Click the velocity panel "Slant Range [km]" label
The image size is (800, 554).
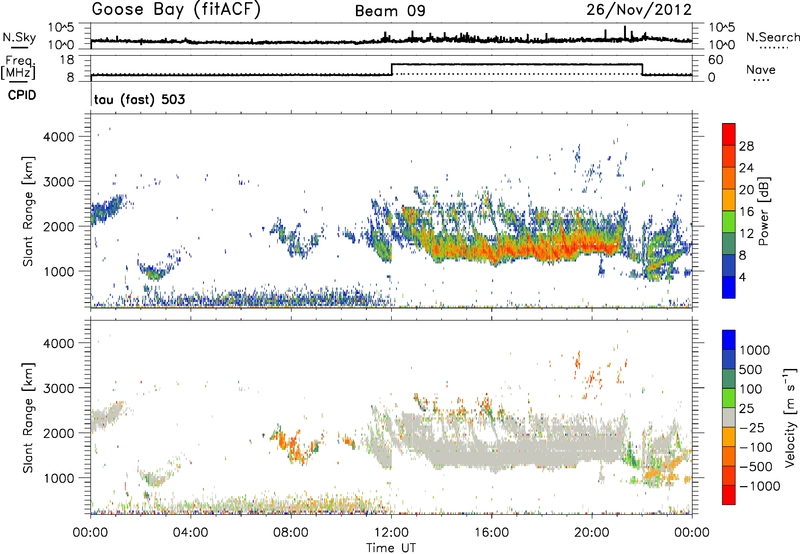[28, 417]
